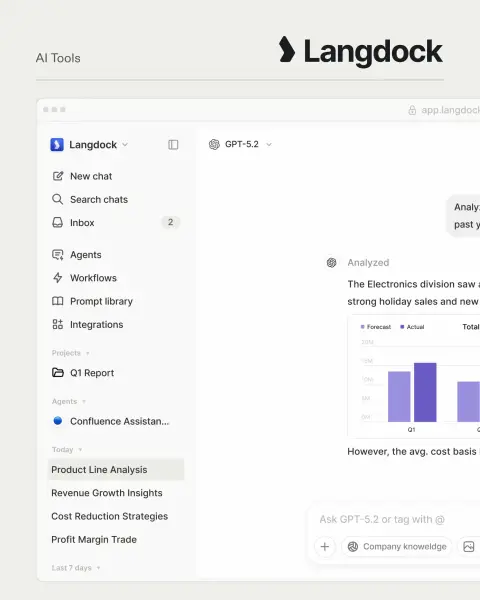Image resolution: width=480 pixels, height=600 pixels.
Task: Click the Company knowledge globe icon
Action: 353,546
